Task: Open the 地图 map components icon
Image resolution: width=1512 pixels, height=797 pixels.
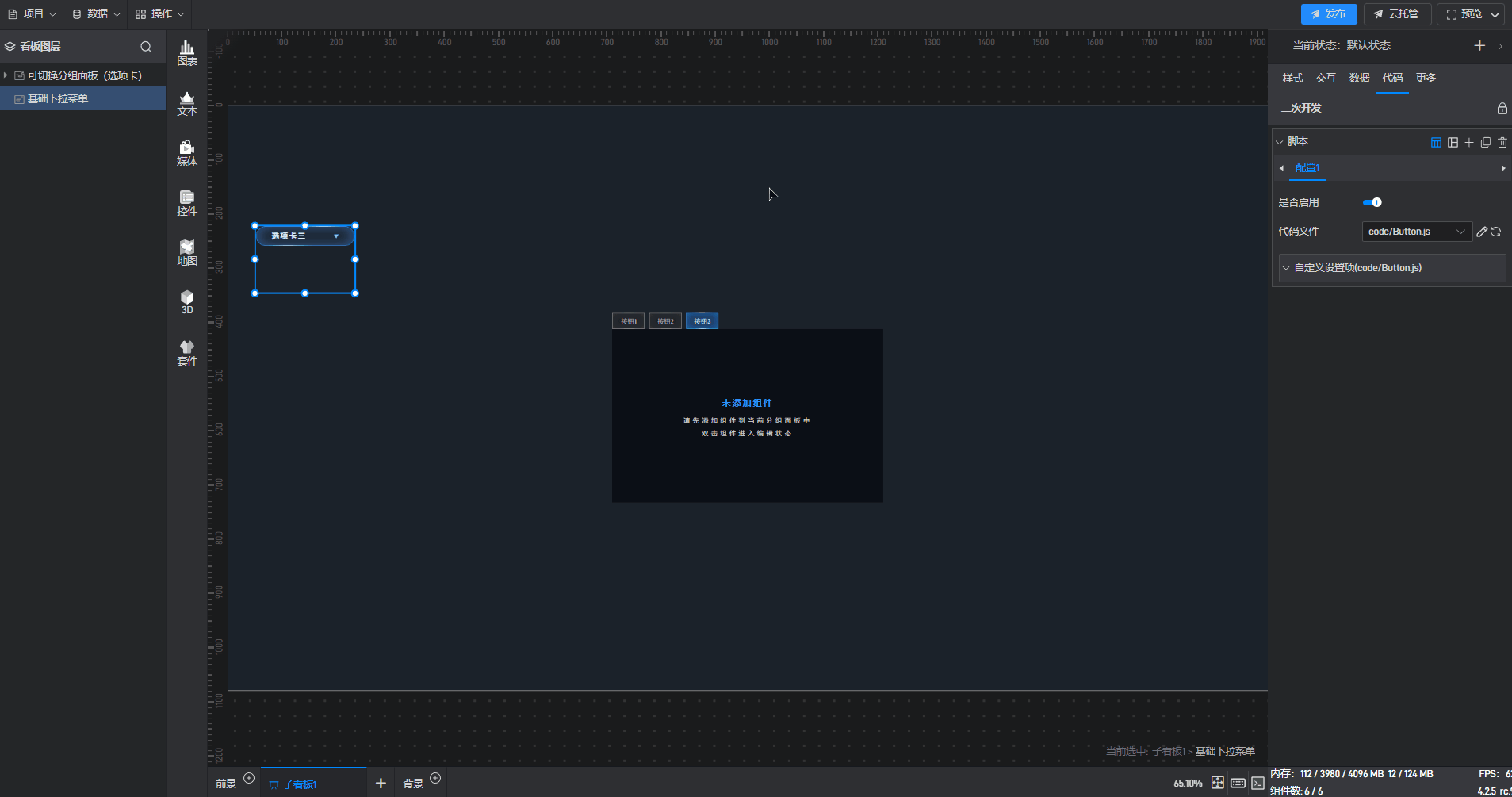Action: (x=187, y=253)
